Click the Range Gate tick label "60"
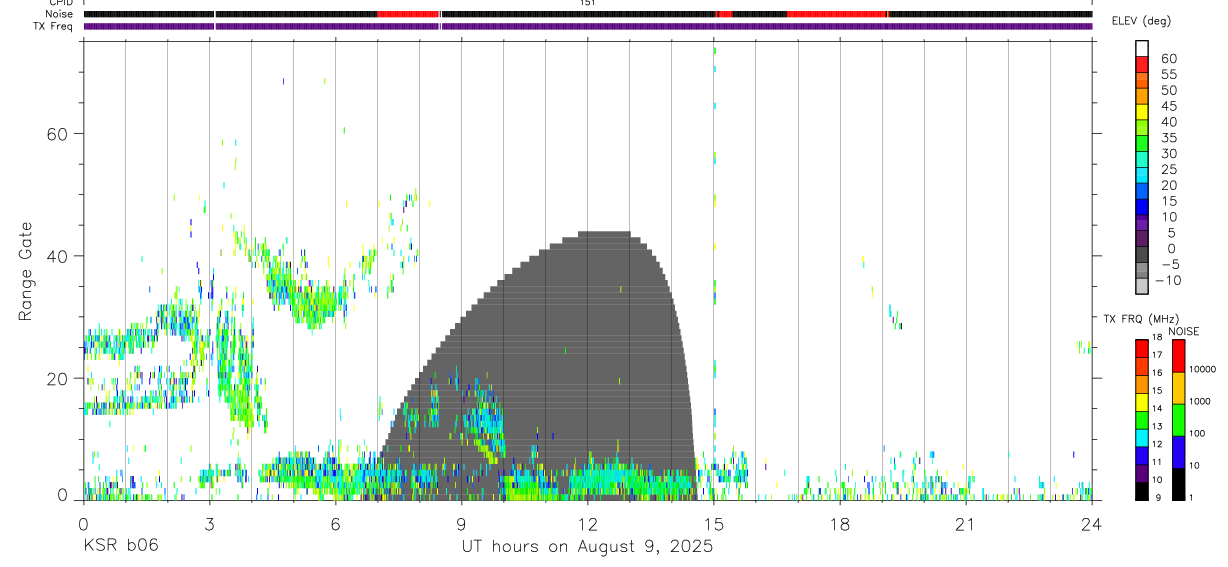The height and width of the screenshot is (567, 1228). pyautogui.click(x=58, y=134)
